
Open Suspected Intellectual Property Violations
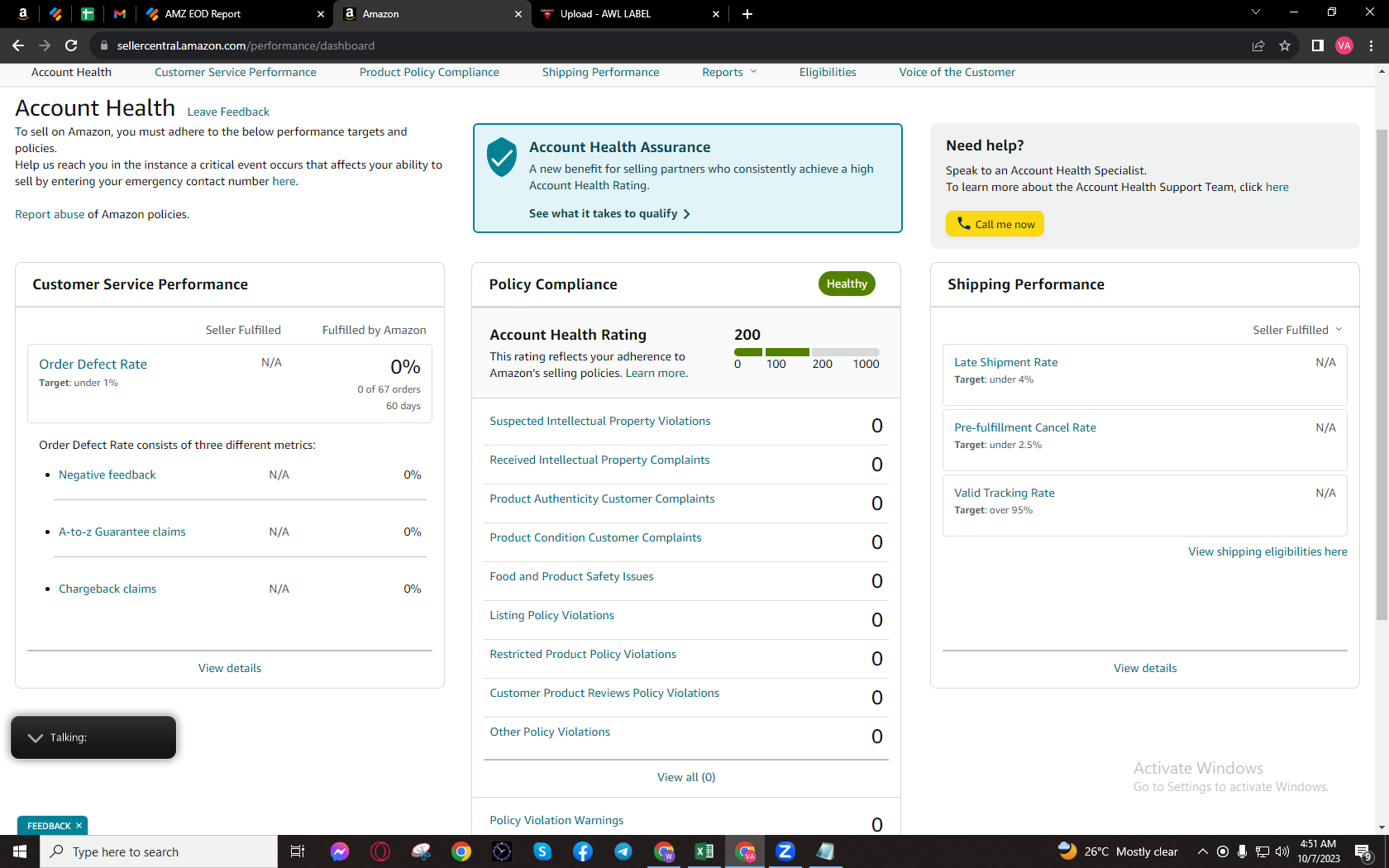point(600,421)
